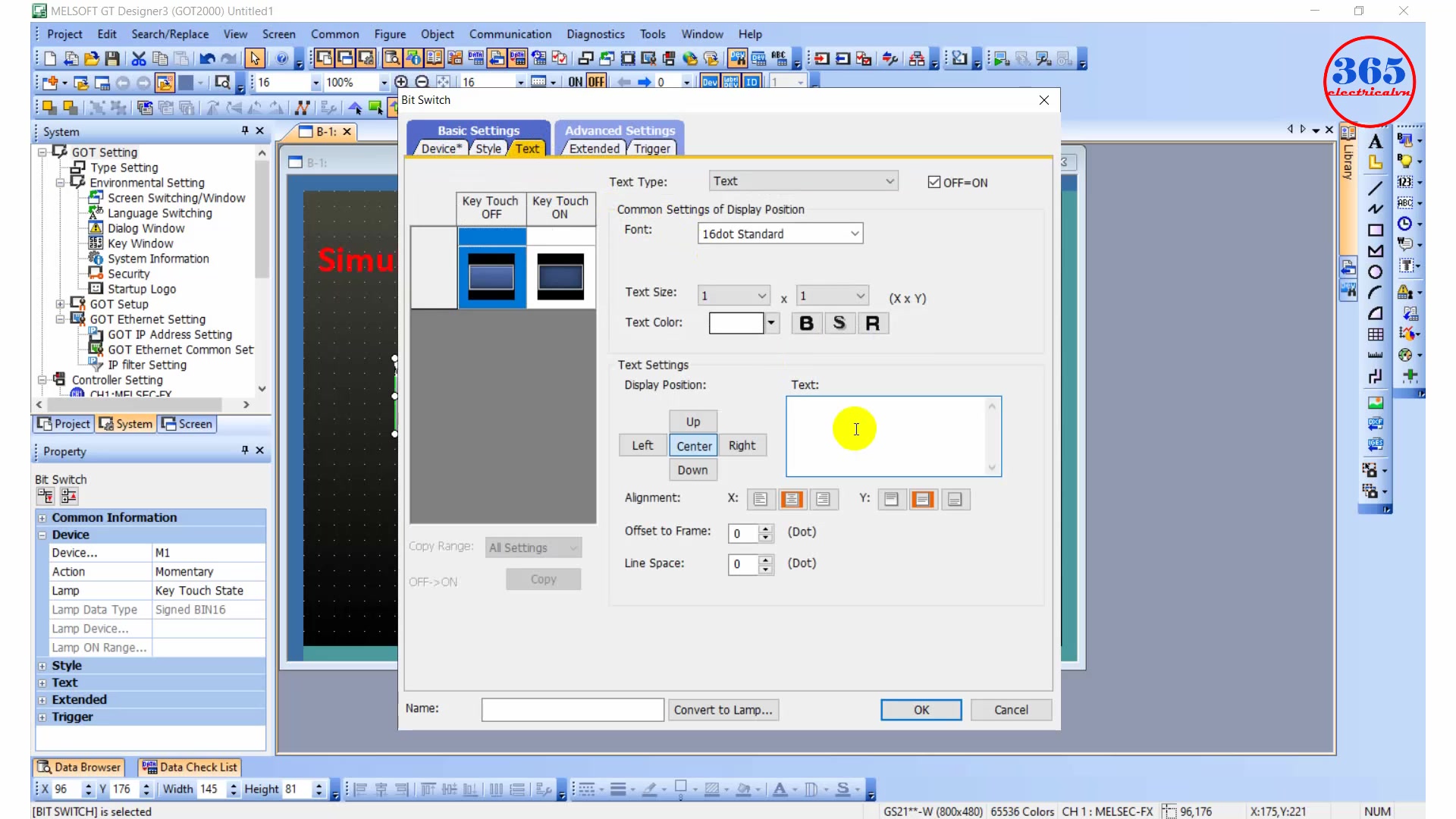
Task: Open the Text Type dropdown
Action: 804,181
